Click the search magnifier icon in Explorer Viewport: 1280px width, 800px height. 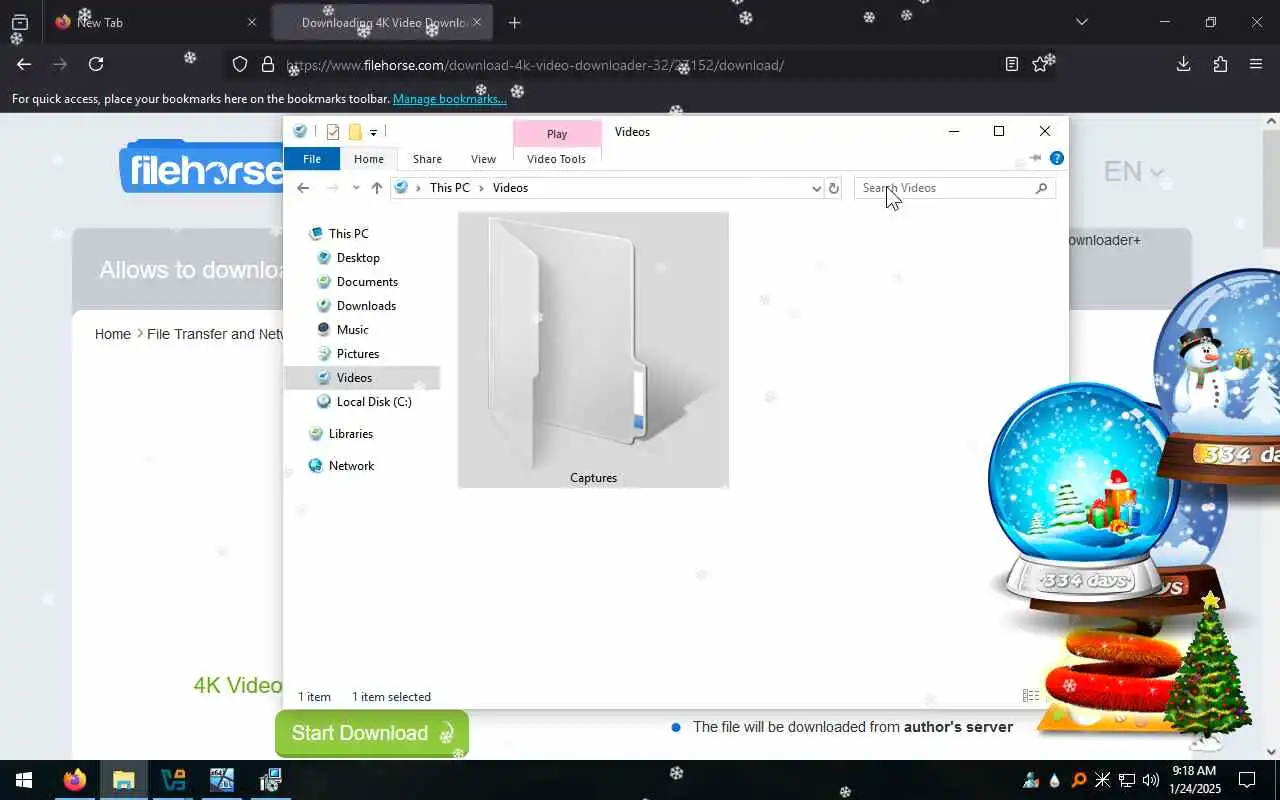pos(1041,188)
